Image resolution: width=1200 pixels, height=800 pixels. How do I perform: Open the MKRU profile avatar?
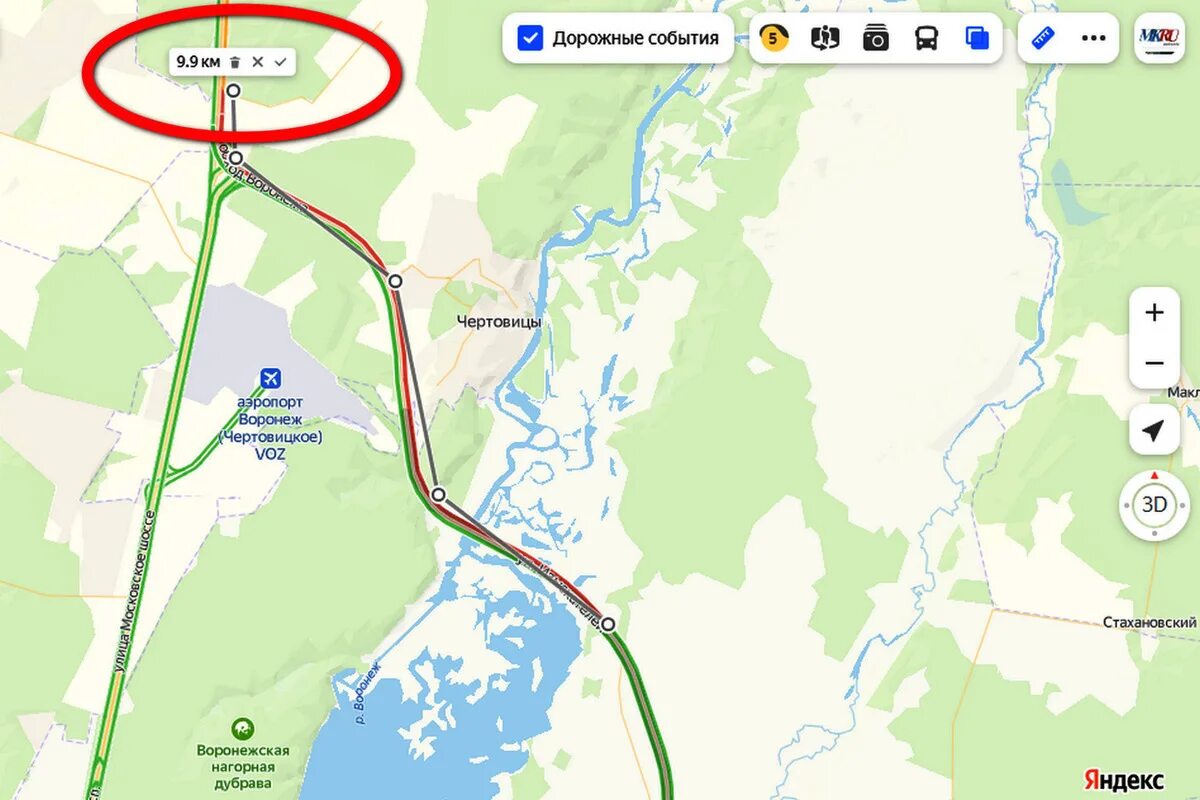tap(1159, 38)
